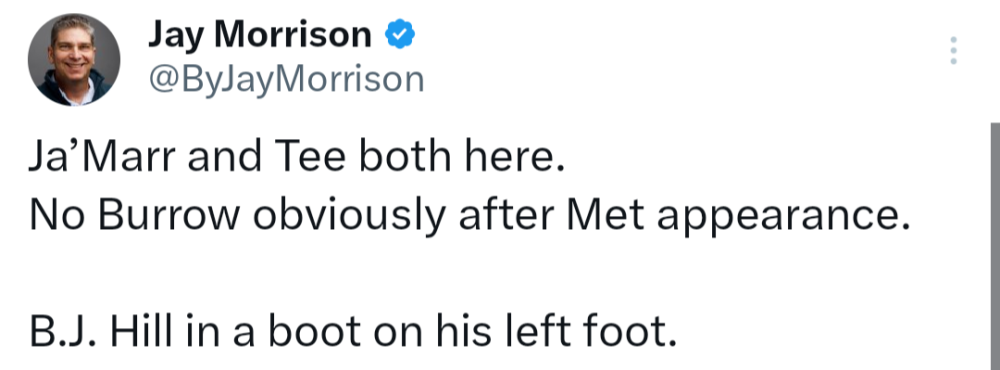Click the sentence about Burrow's Met appearance
This screenshot has width=1000, height=370.
point(469,218)
